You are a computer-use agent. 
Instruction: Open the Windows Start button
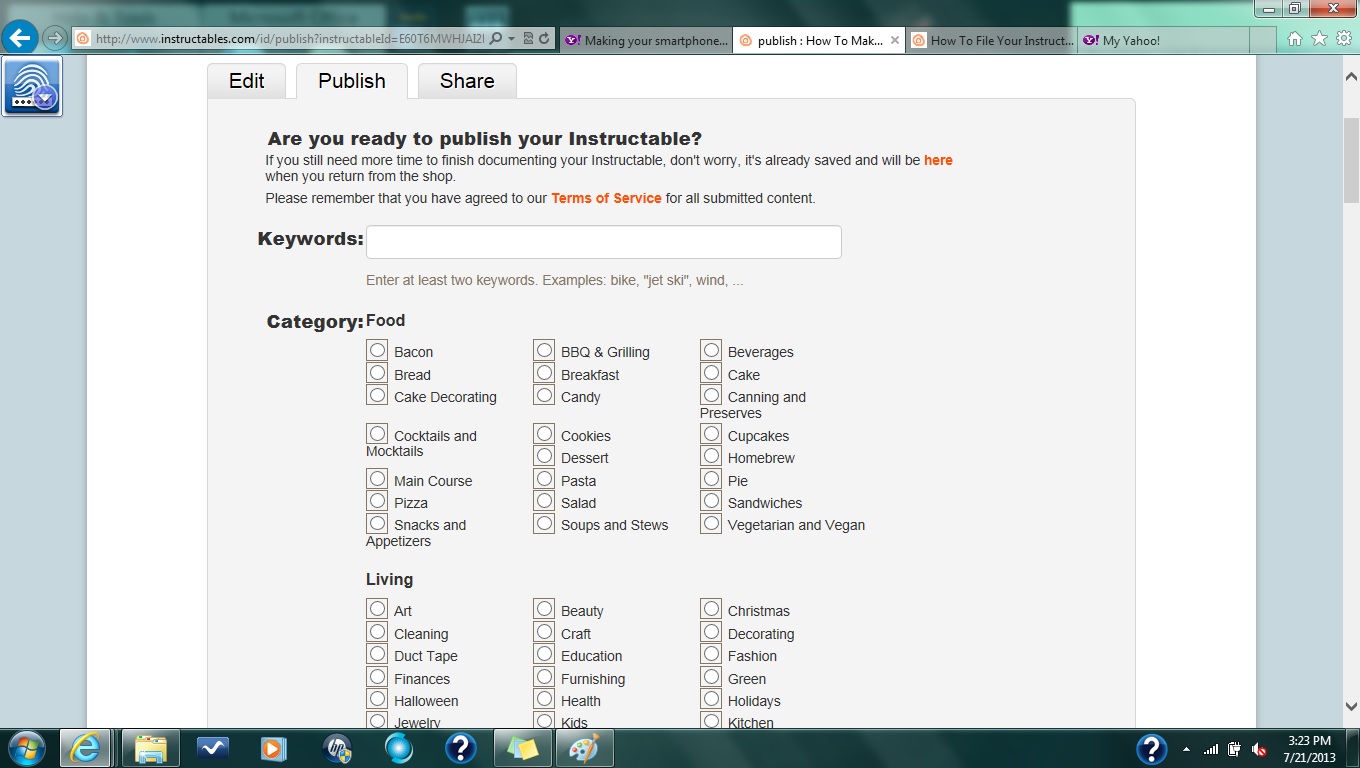(x=25, y=748)
